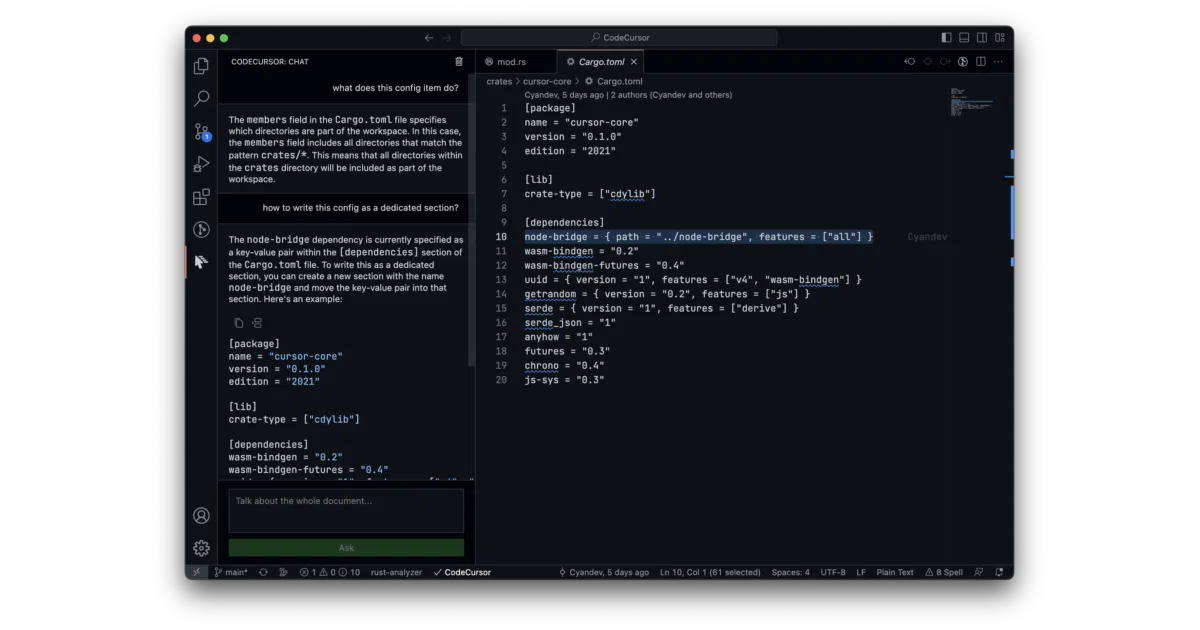Viewport: 1200px width, 630px height.
Task: Click the js-sys = "0.3" line
Action: pos(564,380)
